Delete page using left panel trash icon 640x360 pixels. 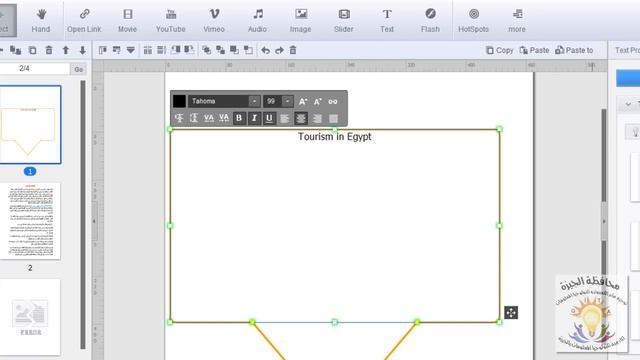(x=49, y=50)
